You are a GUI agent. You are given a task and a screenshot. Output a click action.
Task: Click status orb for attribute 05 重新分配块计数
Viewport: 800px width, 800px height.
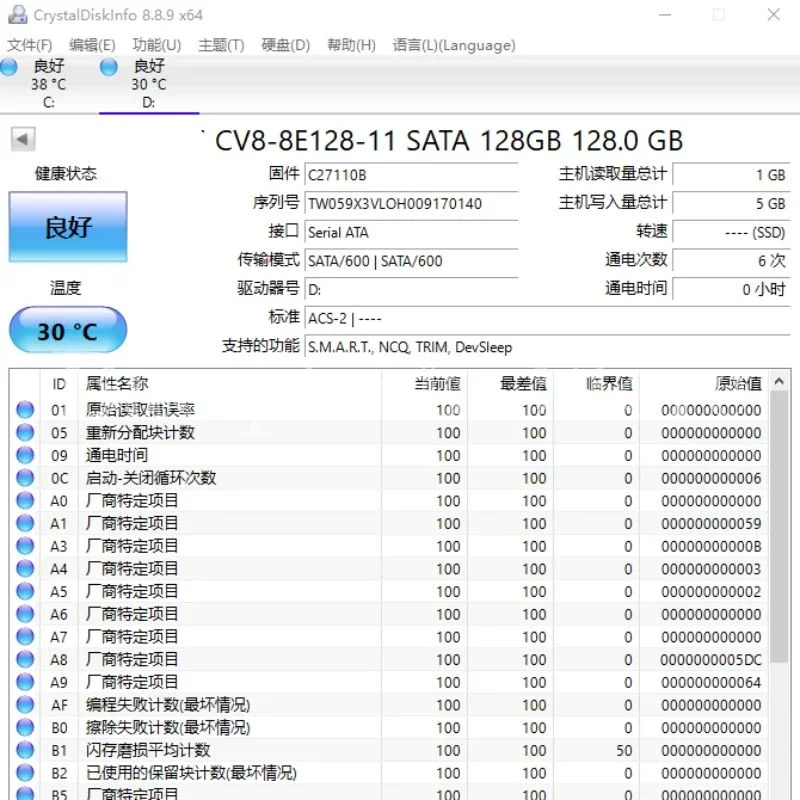click(25, 433)
